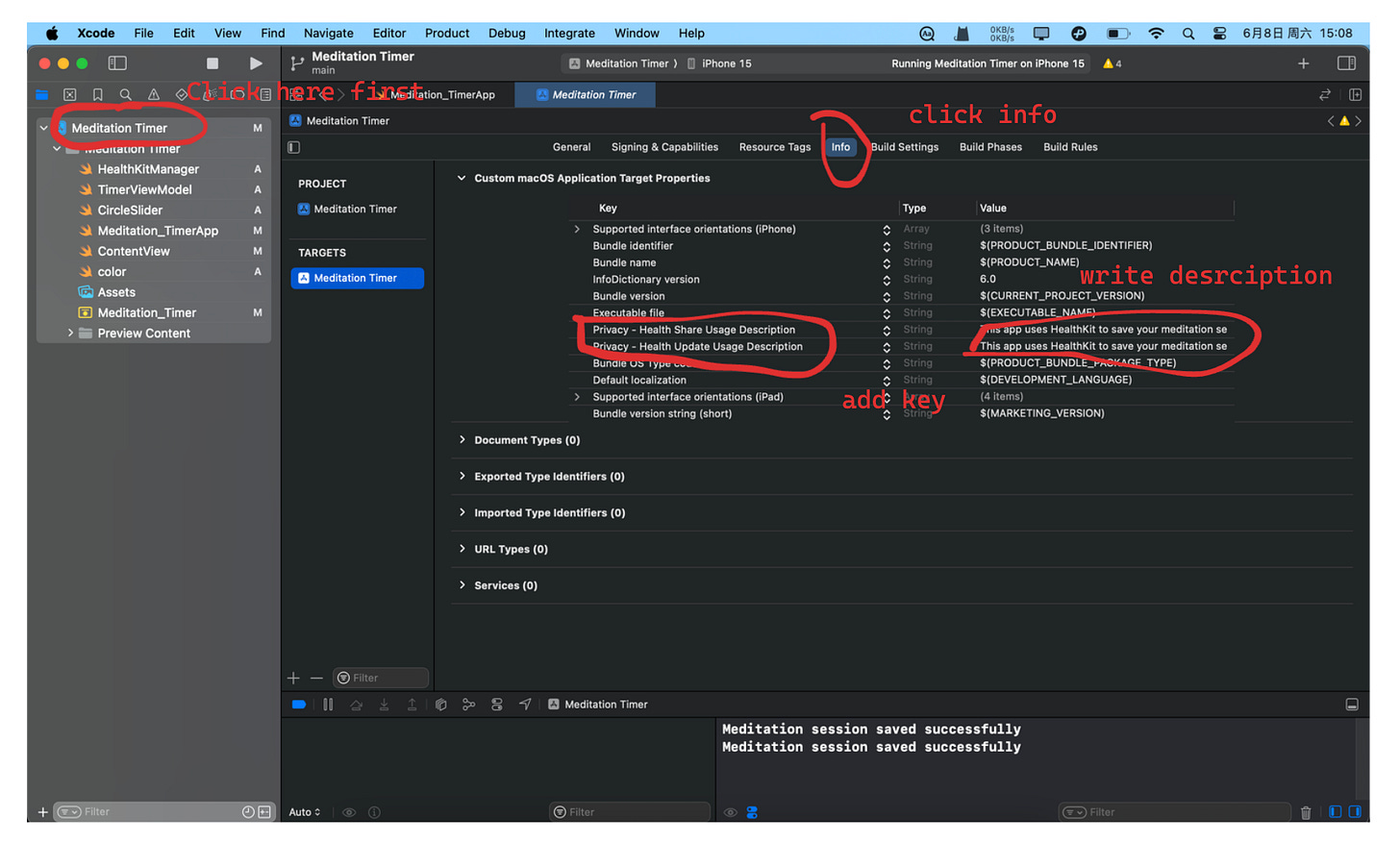Show recent files filter clock icon
1400x842 pixels.
(x=248, y=812)
